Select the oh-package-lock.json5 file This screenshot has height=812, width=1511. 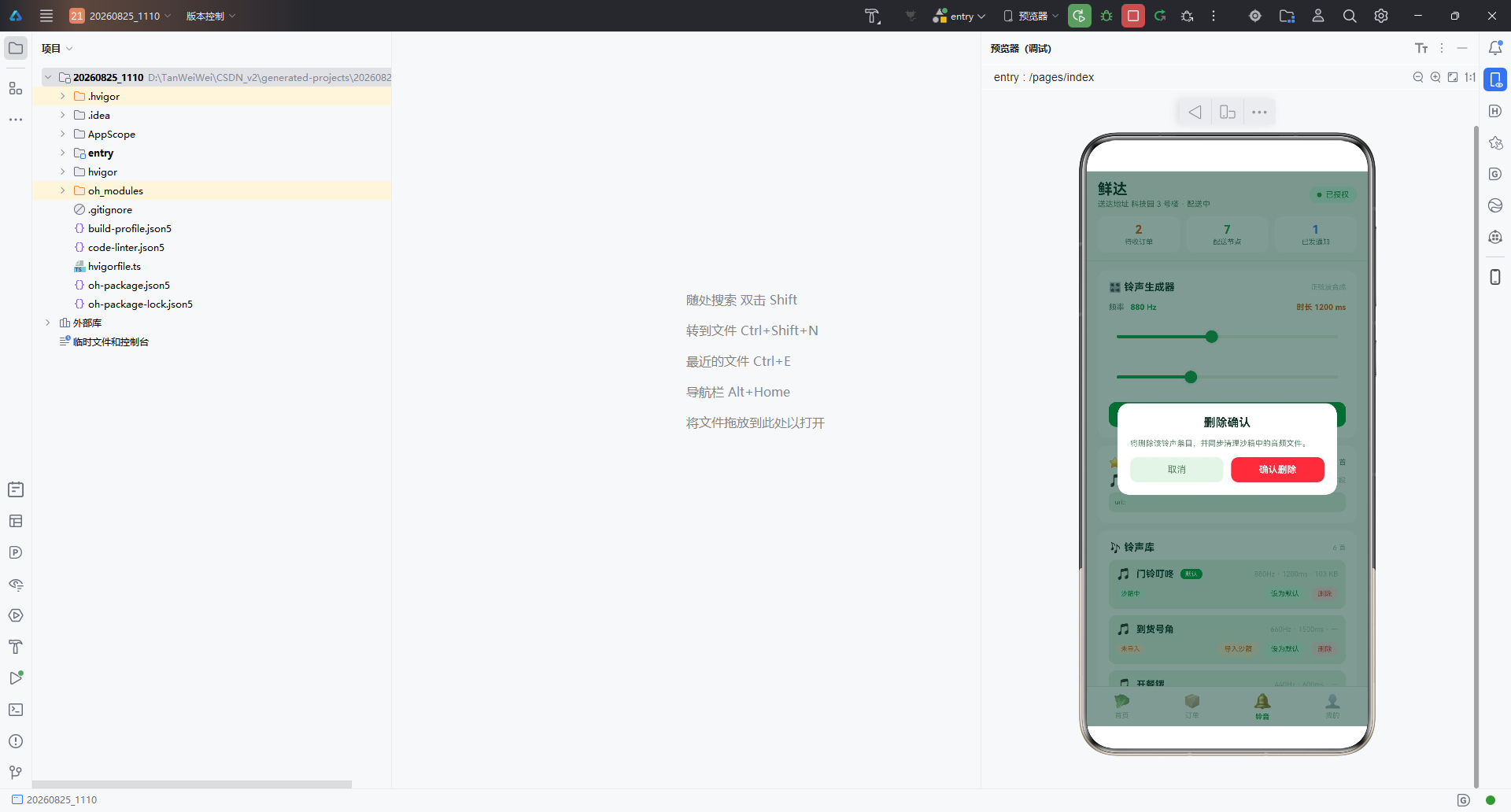point(140,304)
